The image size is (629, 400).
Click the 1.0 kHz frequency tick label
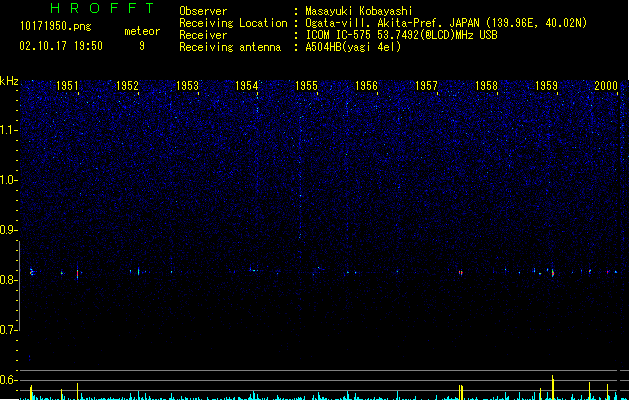8,180
